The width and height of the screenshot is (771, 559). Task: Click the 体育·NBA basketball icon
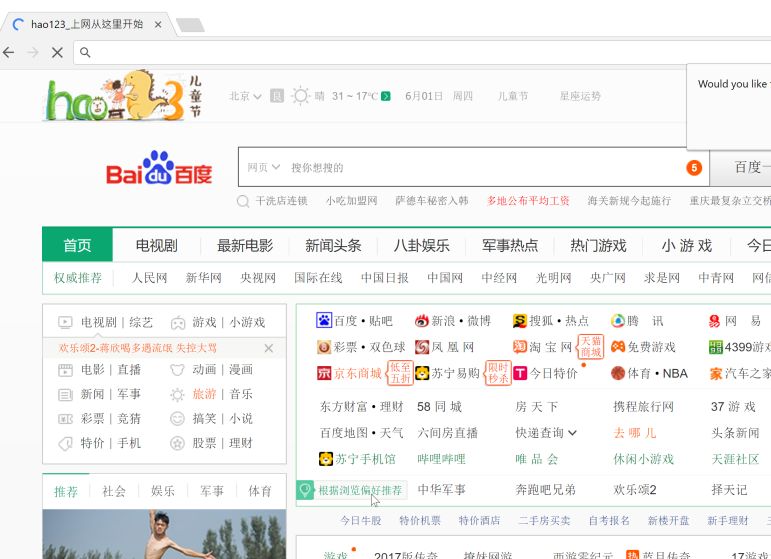[618, 373]
